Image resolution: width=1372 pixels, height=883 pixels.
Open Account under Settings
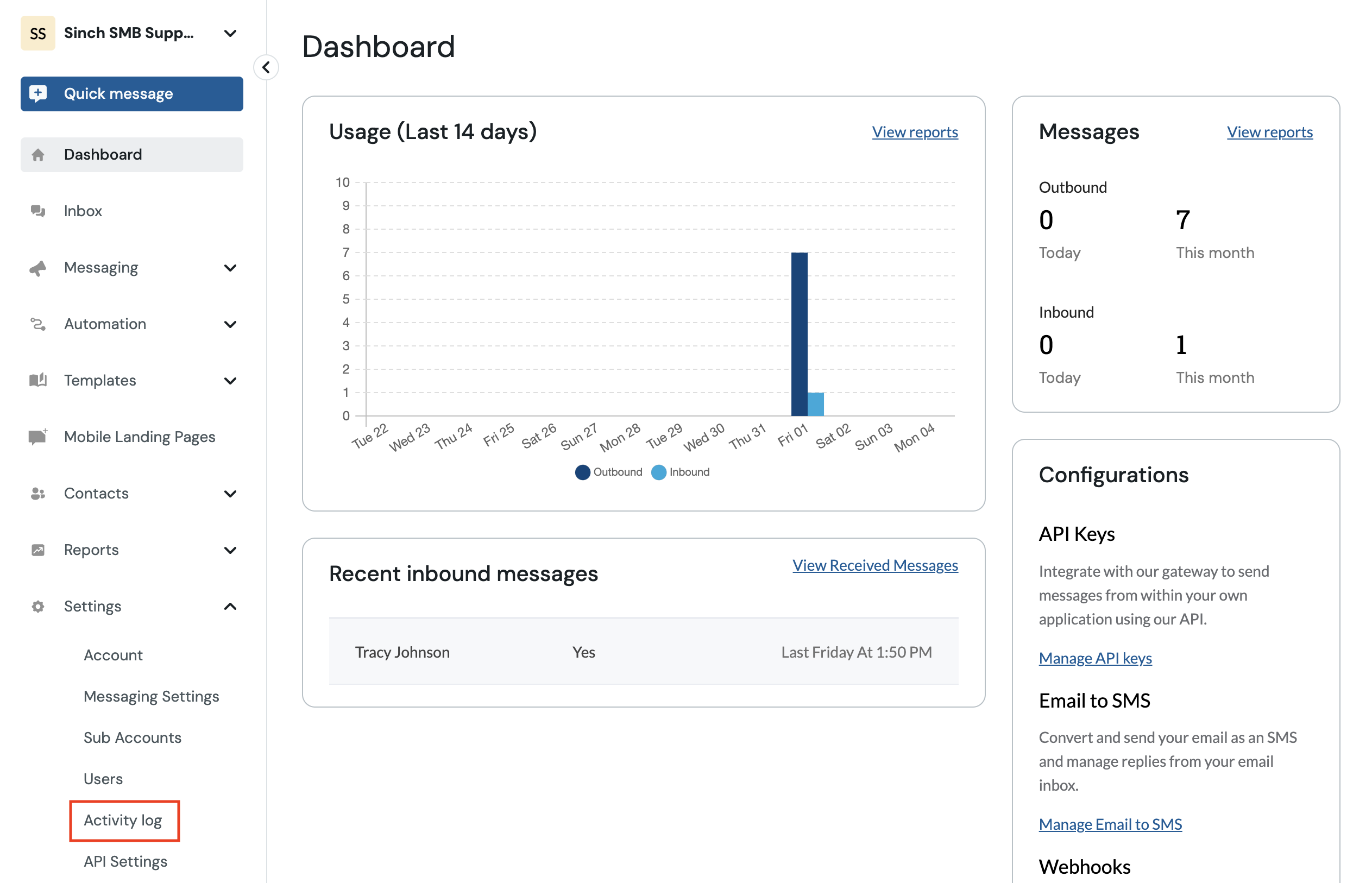113,655
